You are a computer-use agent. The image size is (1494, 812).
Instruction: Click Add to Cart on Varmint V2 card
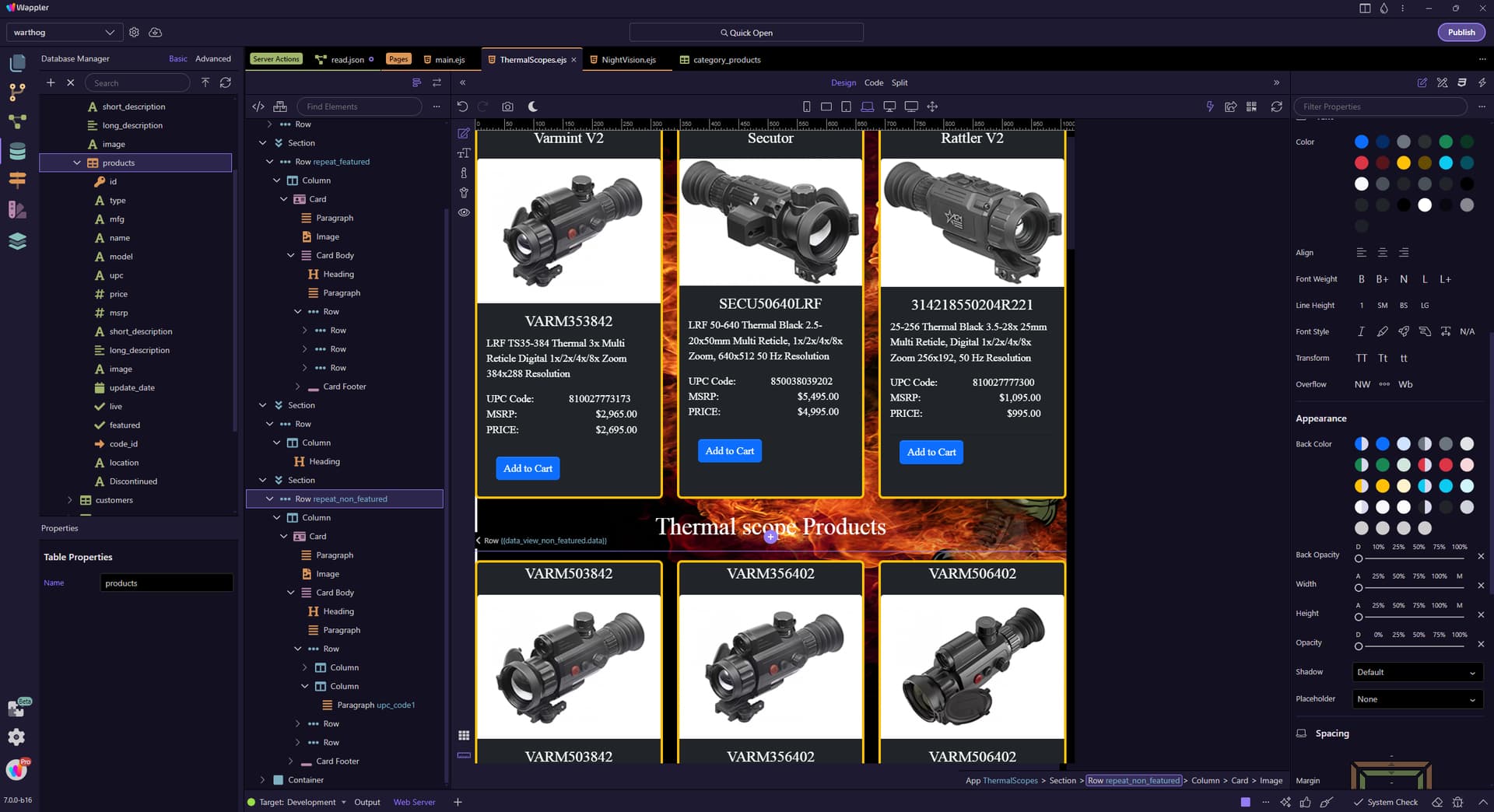coord(528,468)
